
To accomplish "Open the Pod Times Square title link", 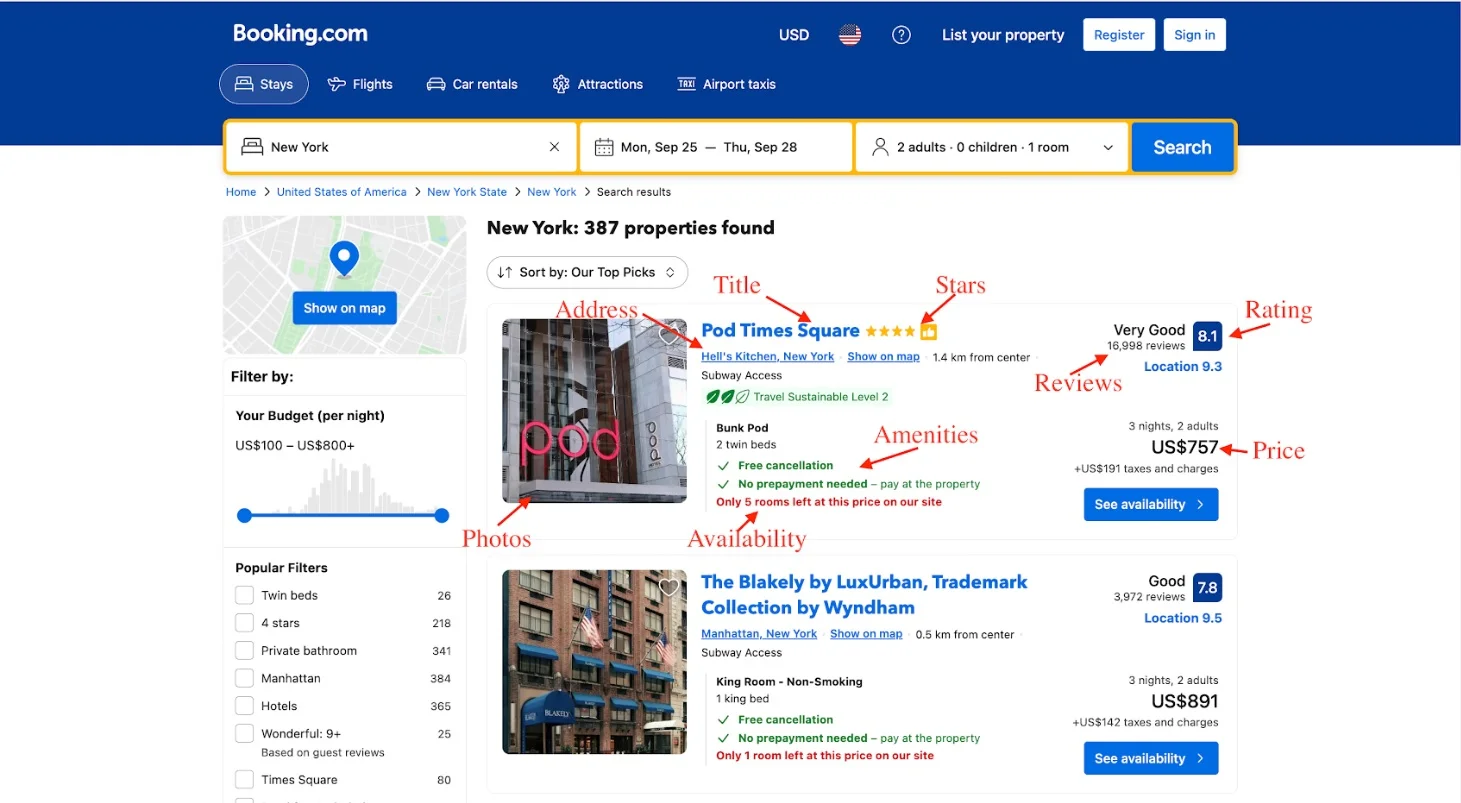I will click(x=780, y=331).
